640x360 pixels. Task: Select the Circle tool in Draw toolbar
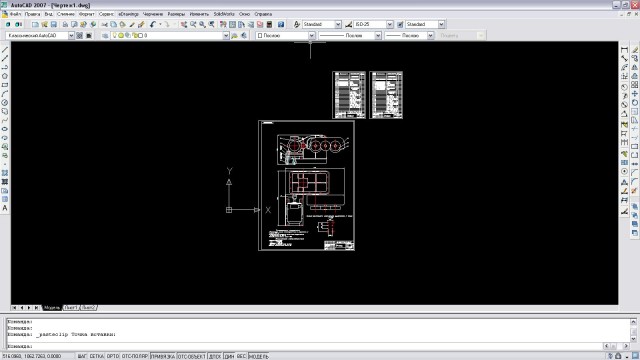(x=5, y=102)
